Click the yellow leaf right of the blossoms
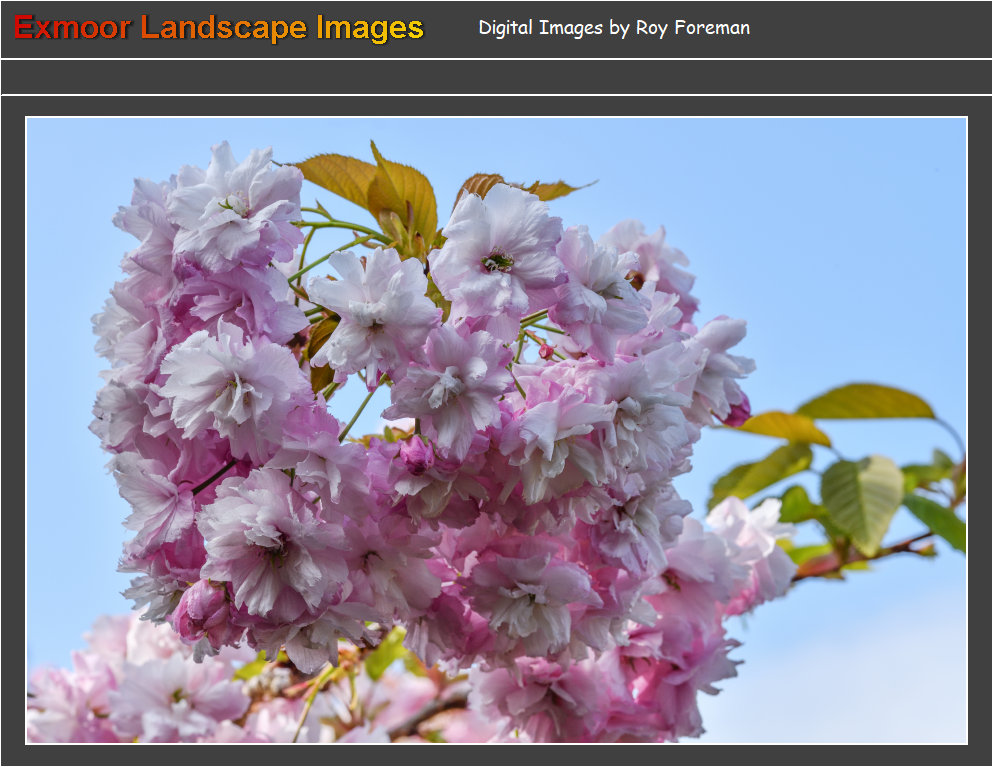The width and height of the screenshot is (993, 767). (x=787, y=427)
